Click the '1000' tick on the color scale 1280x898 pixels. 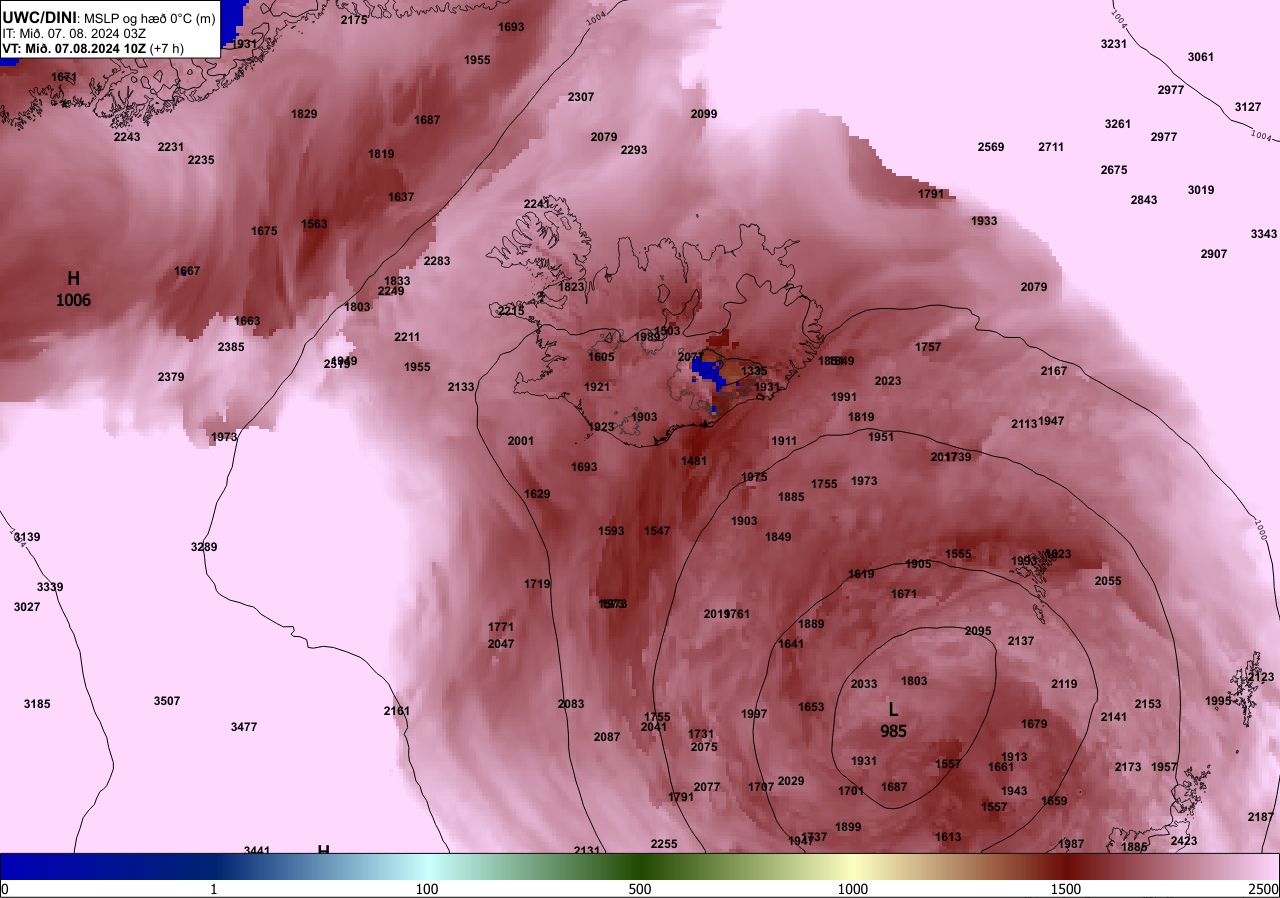(853, 889)
